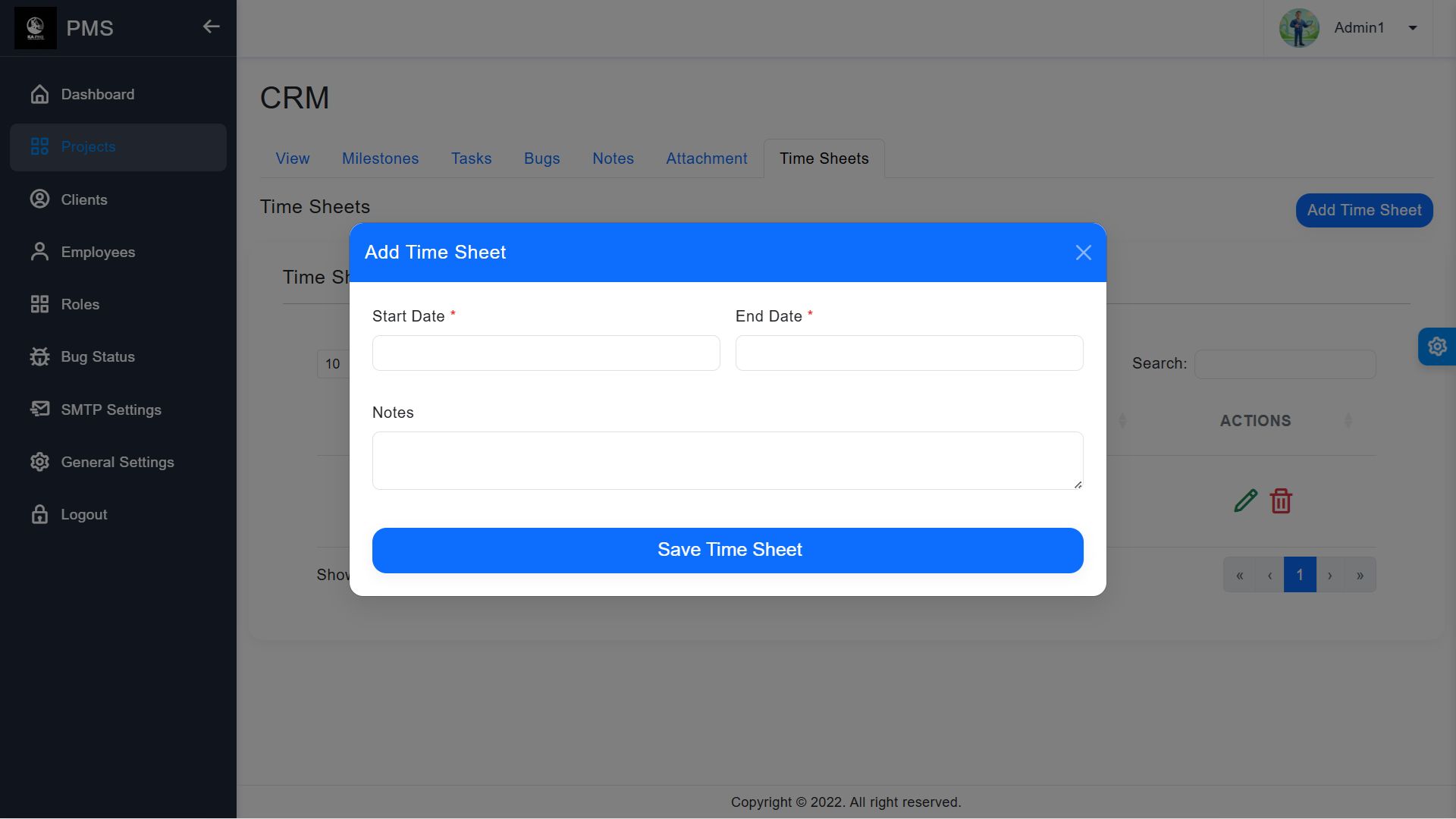Screen dimensions: 1456x819
Task: Click the Start Date input field
Action: click(545, 353)
